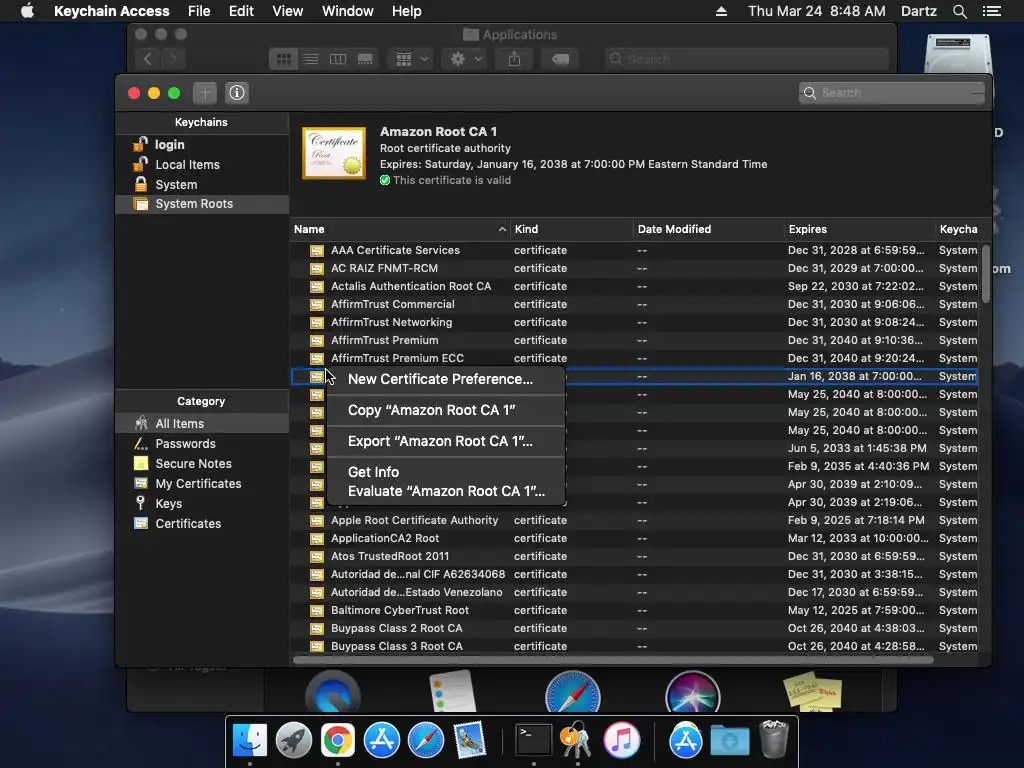This screenshot has width=1024, height=768.
Task: Open the Edit menu
Action: [x=241, y=11]
